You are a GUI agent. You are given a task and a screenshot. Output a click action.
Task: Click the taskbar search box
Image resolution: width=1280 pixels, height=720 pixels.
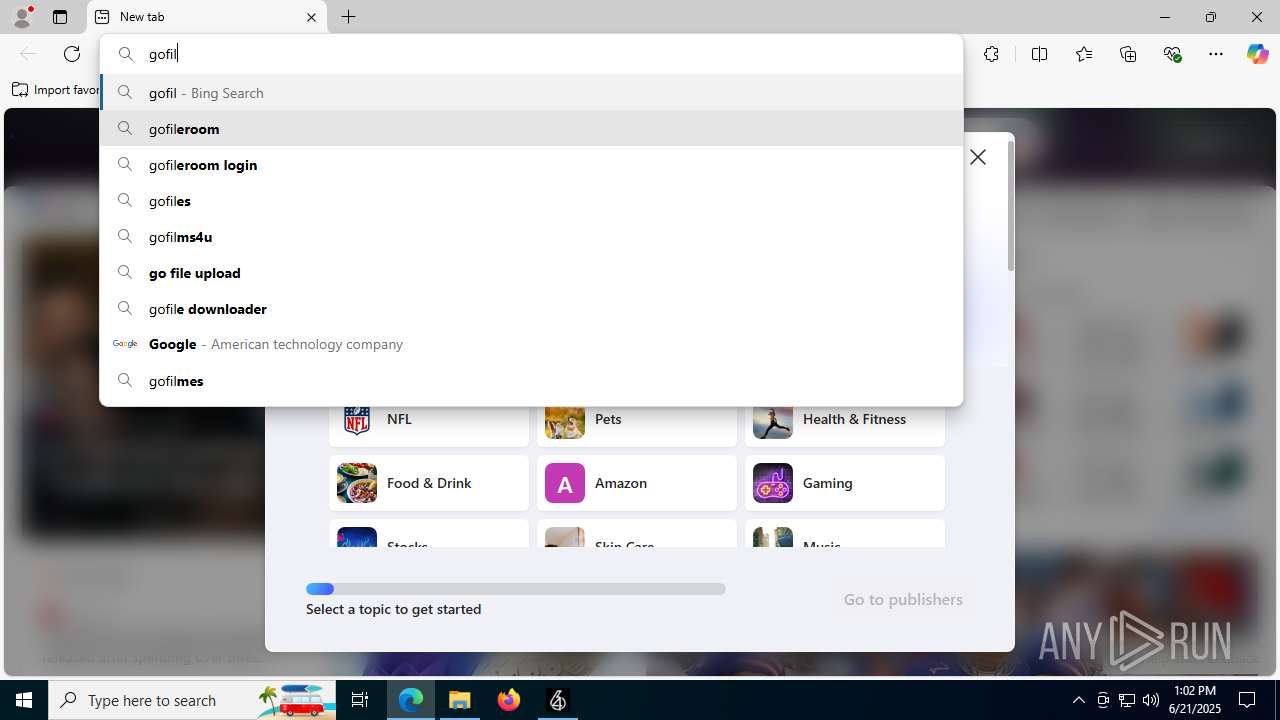pos(192,700)
